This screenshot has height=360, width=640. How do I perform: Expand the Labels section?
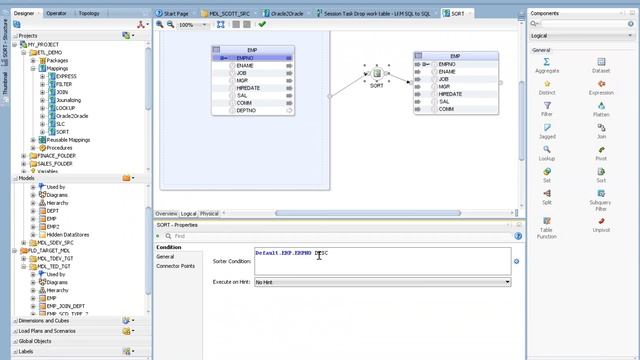(x=16, y=351)
